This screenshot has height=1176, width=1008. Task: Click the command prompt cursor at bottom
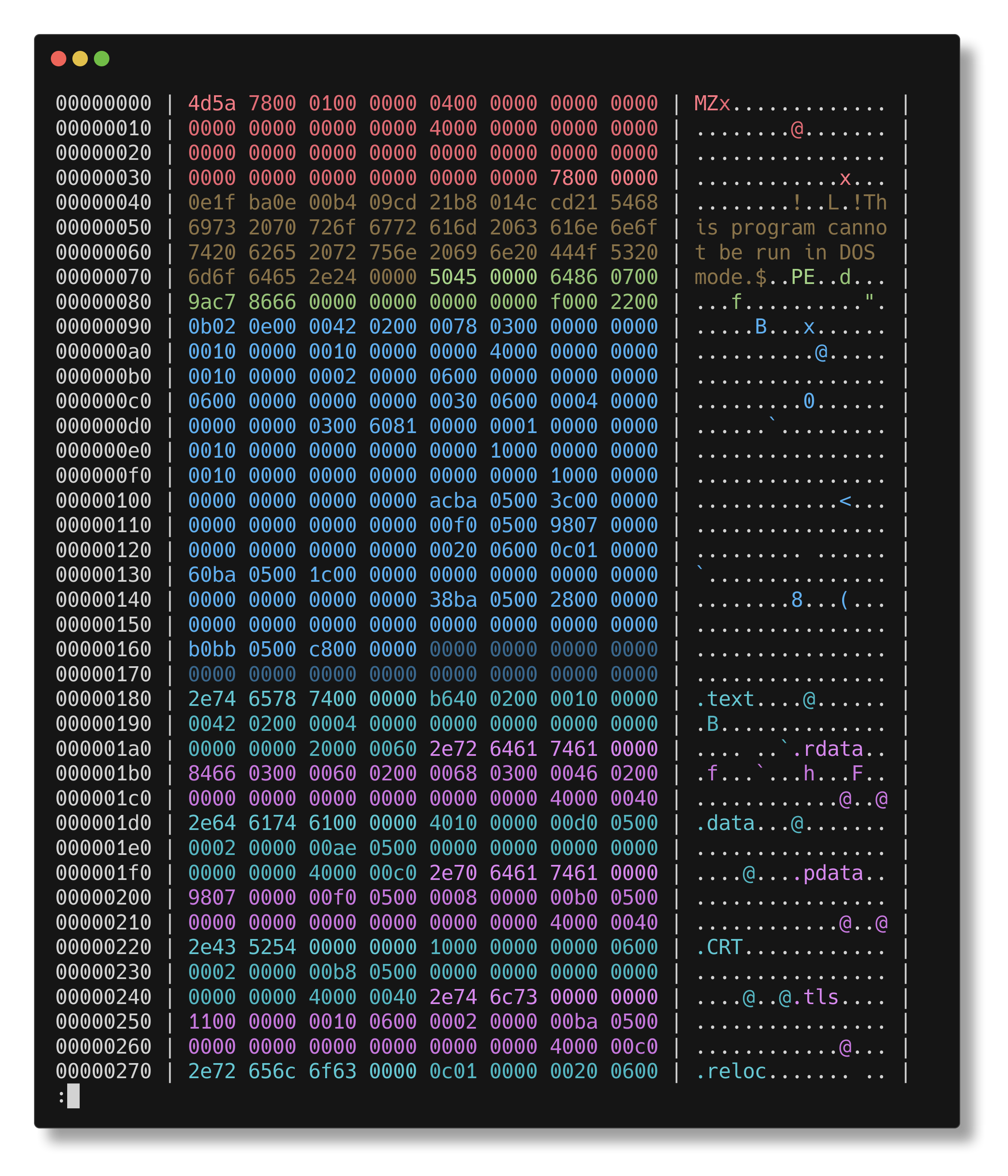coord(73,1096)
